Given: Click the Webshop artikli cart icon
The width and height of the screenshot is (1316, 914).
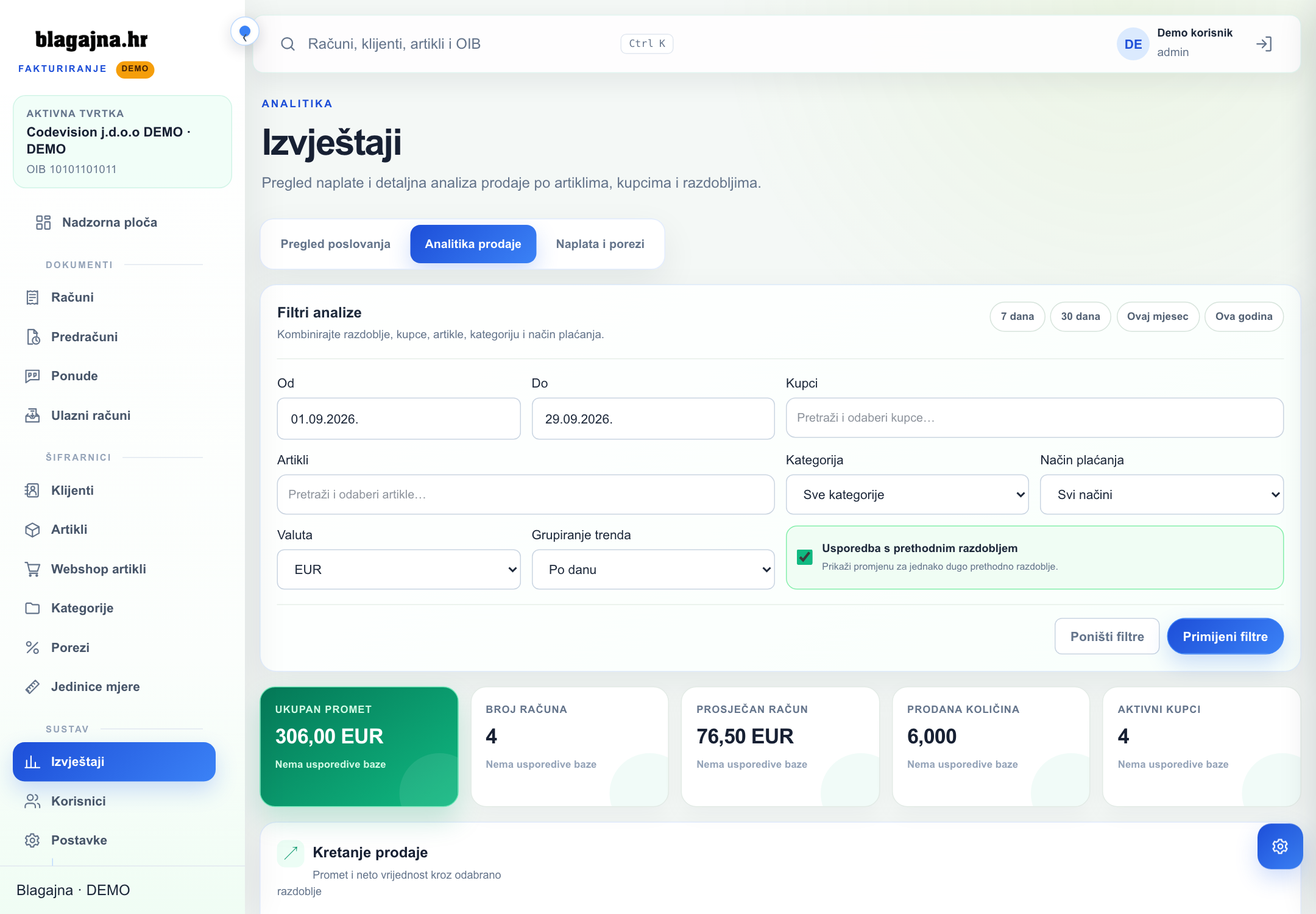Looking at the screenshot, I should [32, 569].
